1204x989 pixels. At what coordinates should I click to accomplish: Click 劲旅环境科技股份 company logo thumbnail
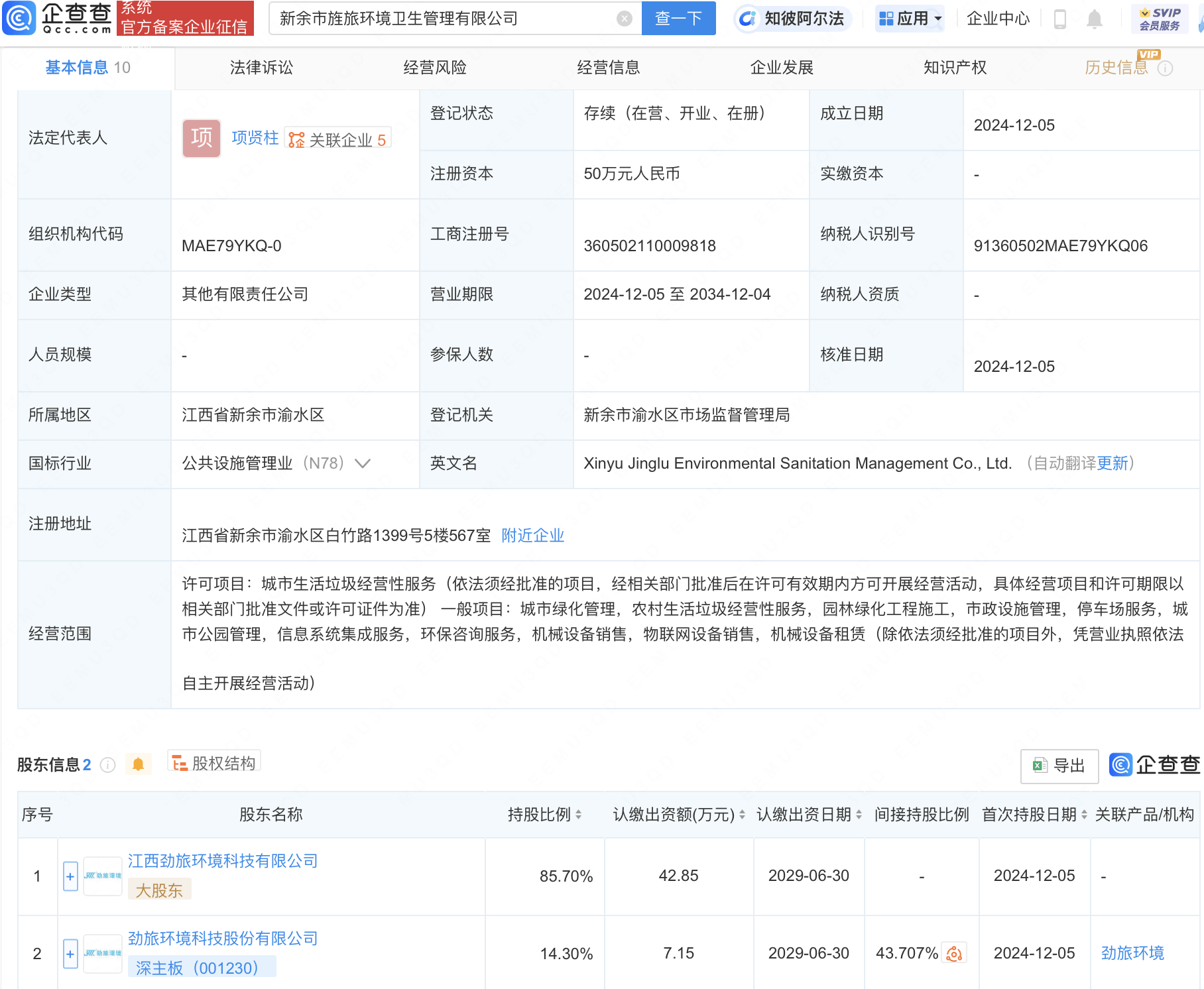103,954
